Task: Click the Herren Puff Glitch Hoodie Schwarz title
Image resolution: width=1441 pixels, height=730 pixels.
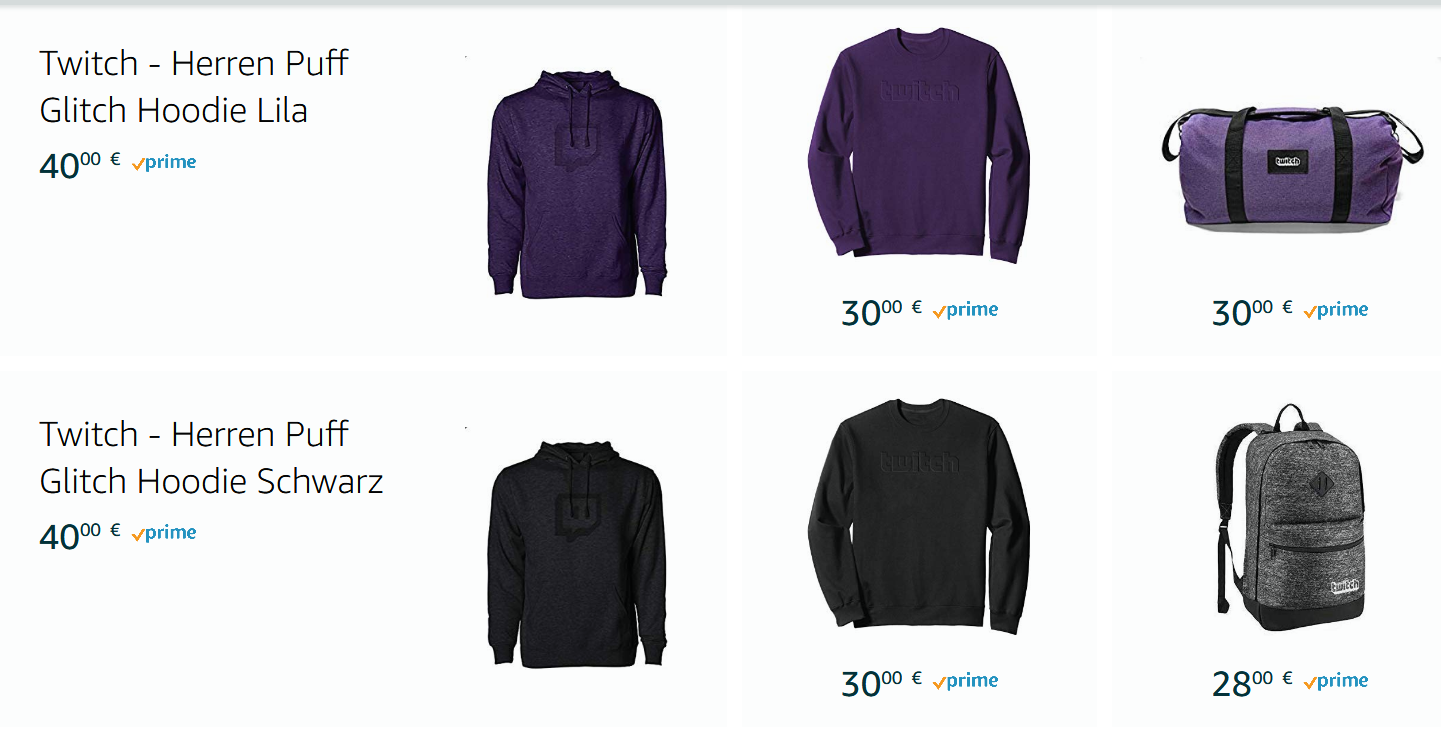Action: (x=211, y=457)
